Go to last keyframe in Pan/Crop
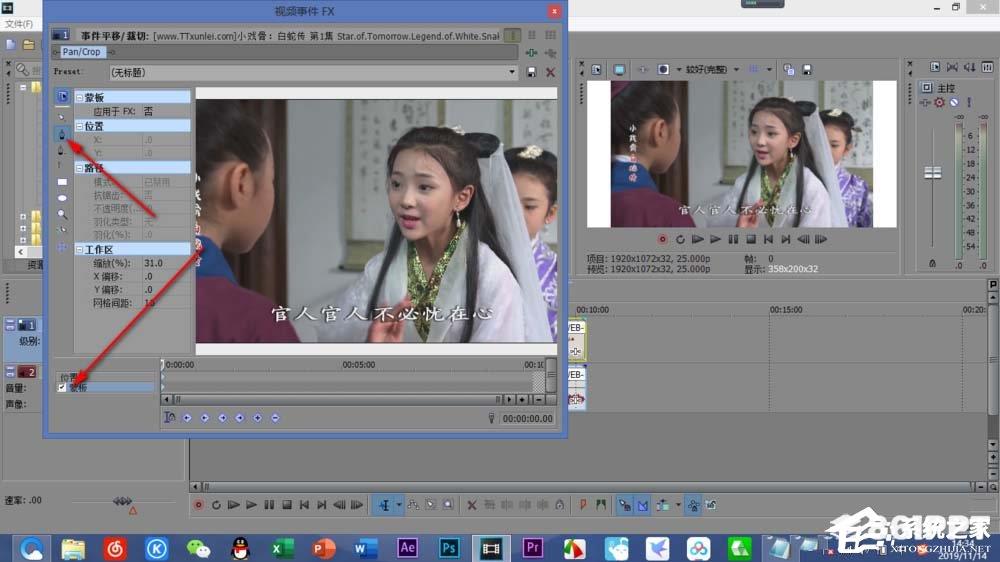Screen dimensions: 1000x562 pyautogui.click(x=240, y=418)
